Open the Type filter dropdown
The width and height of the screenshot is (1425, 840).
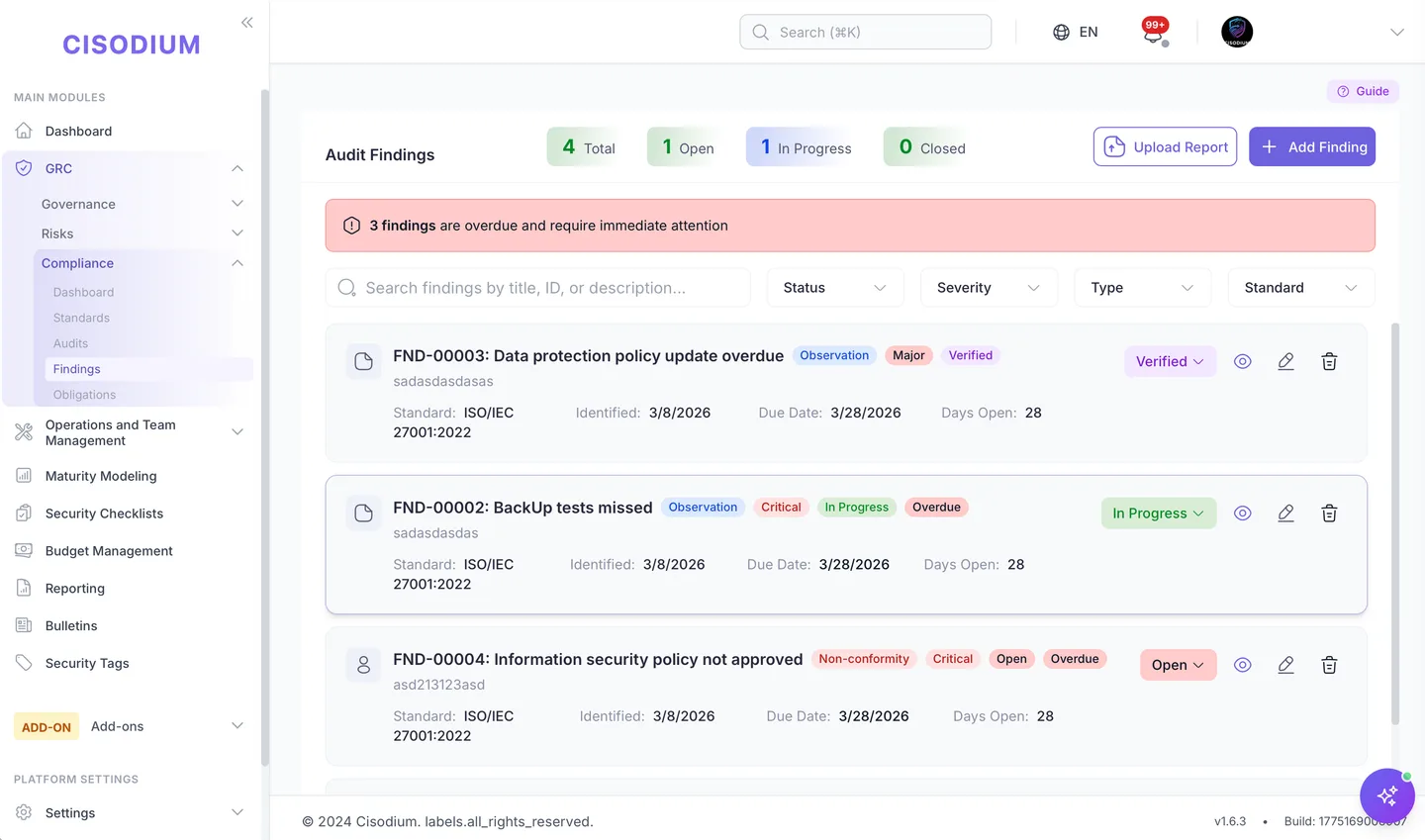point(1143,288)
